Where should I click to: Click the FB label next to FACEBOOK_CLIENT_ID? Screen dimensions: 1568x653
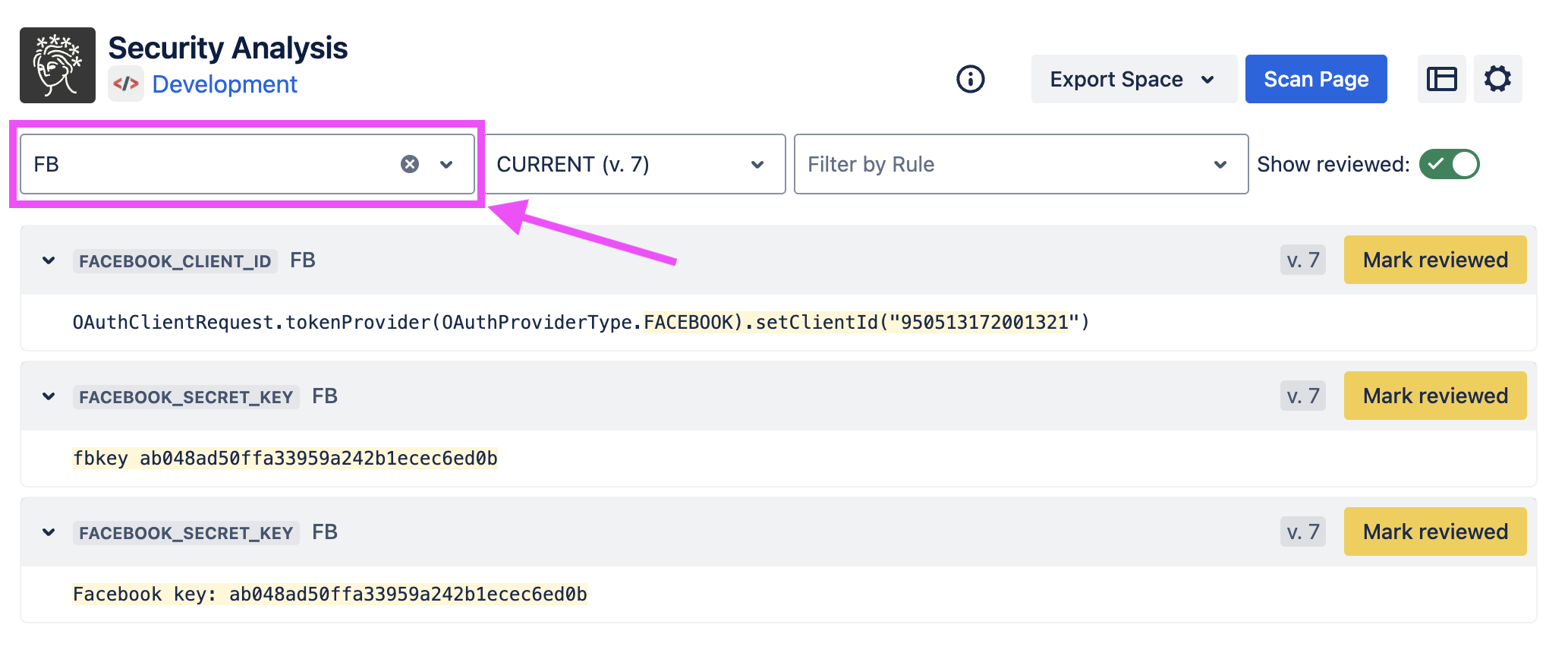[303, 260]
